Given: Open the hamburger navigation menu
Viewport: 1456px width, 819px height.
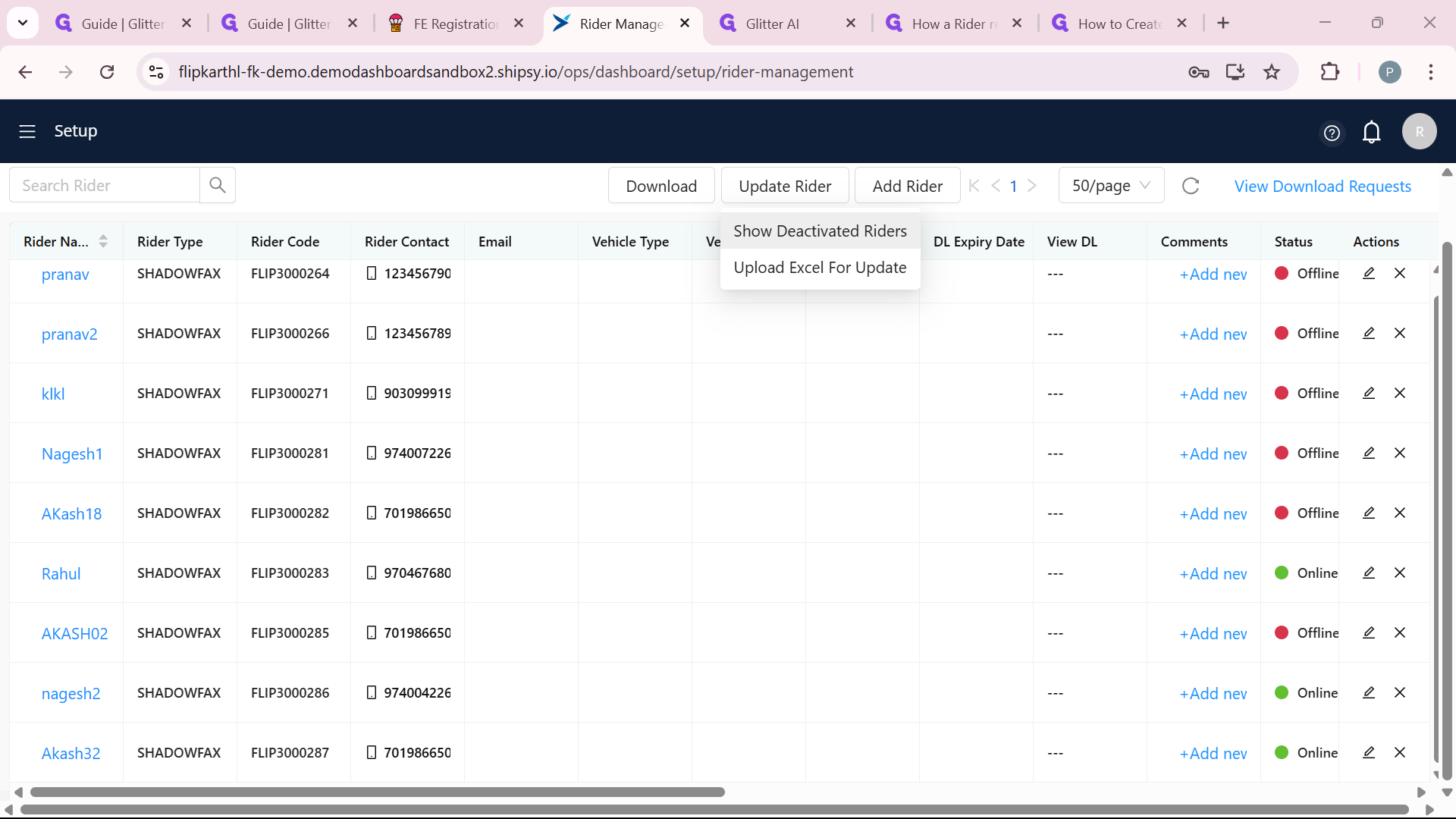Looking at the screenshot, I should (x=27, y=131).
